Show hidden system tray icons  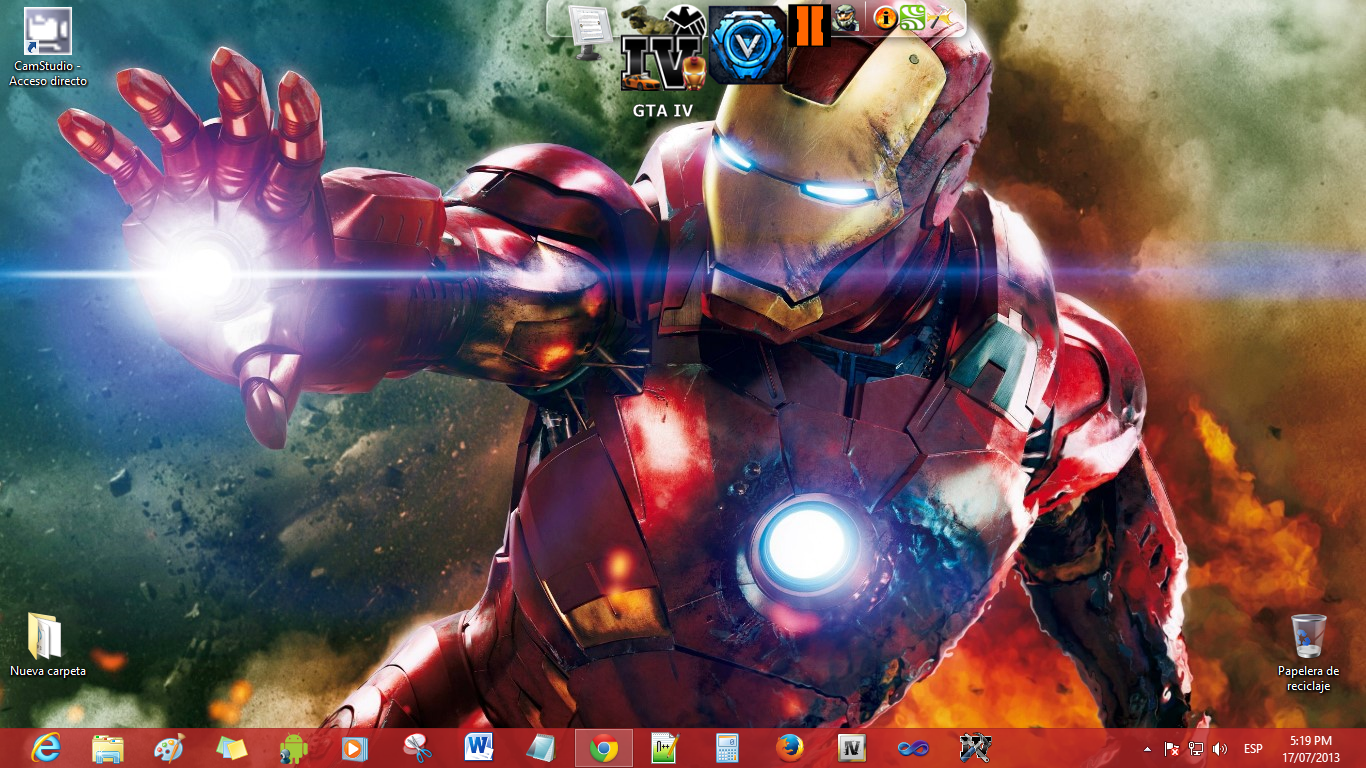coord(1147,749)
